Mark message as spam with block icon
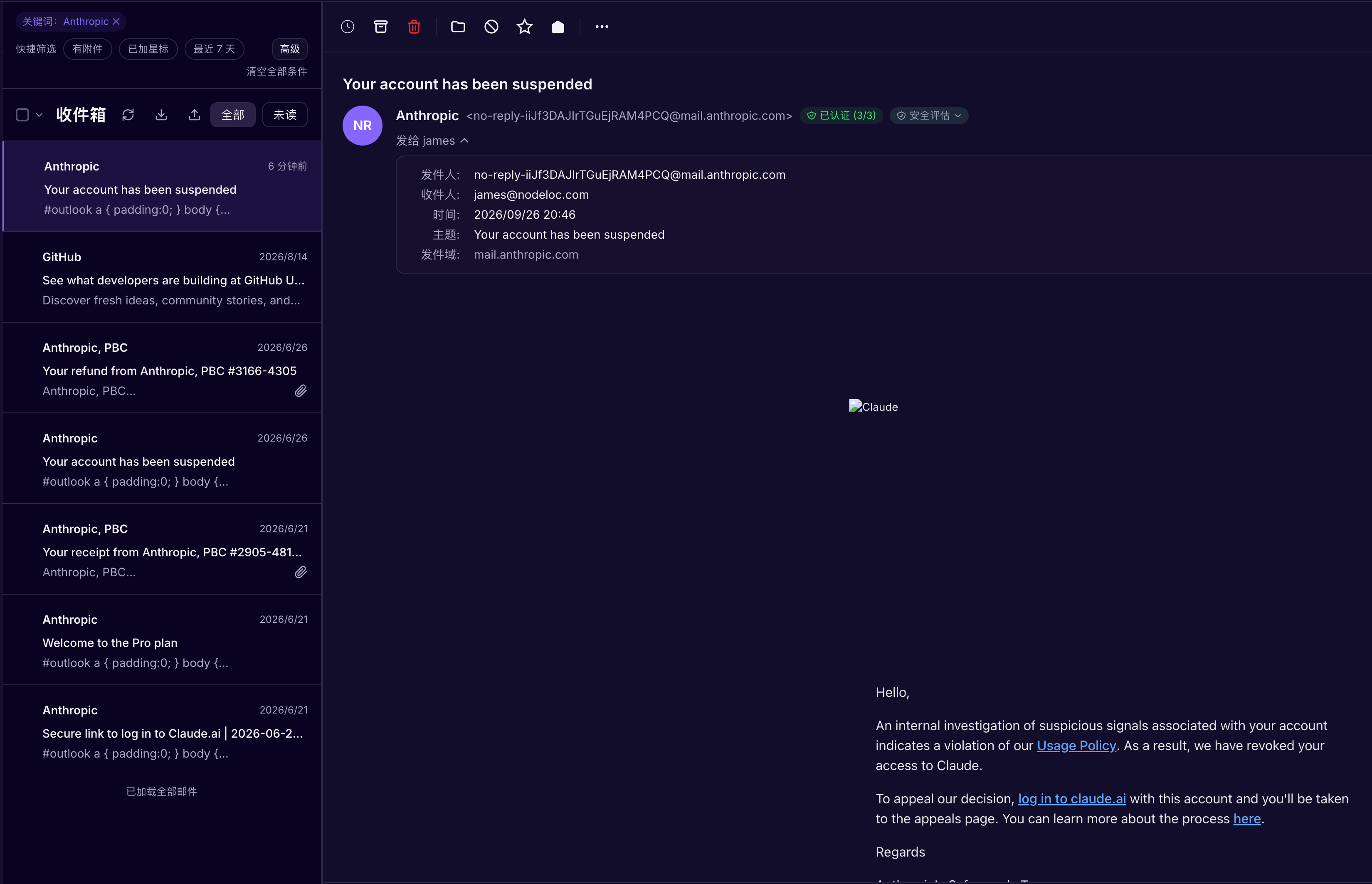Screen dimensions: 1372x884 point(491,27)
